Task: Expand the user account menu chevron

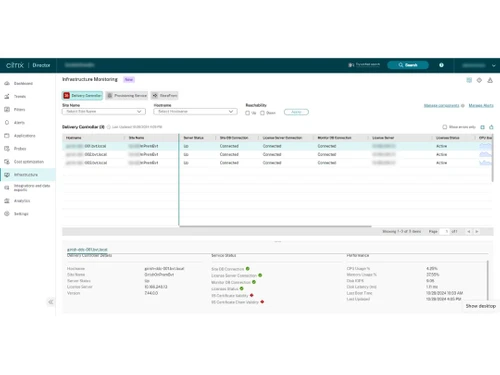Action: 494,66
